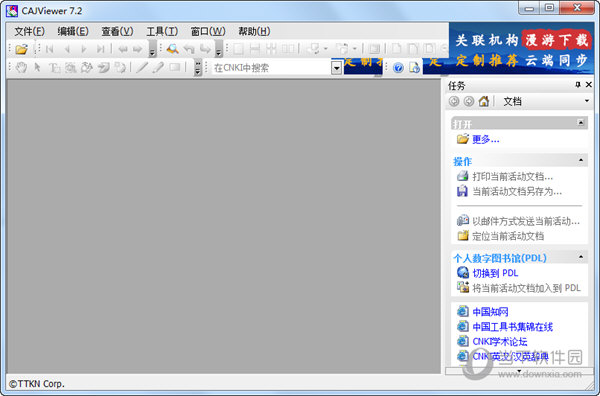The height and width of the screenshot is (396, 600).
Task: Select the pencil highlight annotation tool
Action: click(x=158, y=68)
